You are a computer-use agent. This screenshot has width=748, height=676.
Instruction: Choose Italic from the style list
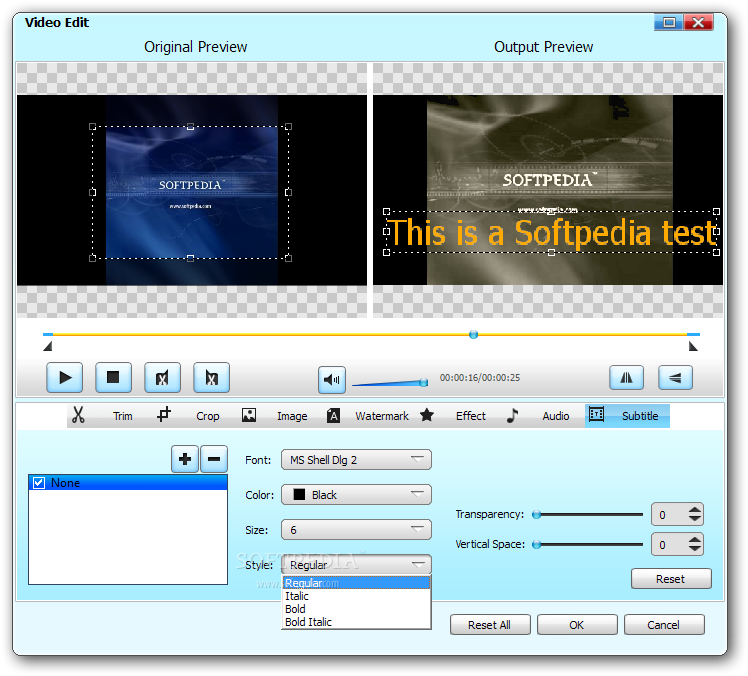coord(356,596)
